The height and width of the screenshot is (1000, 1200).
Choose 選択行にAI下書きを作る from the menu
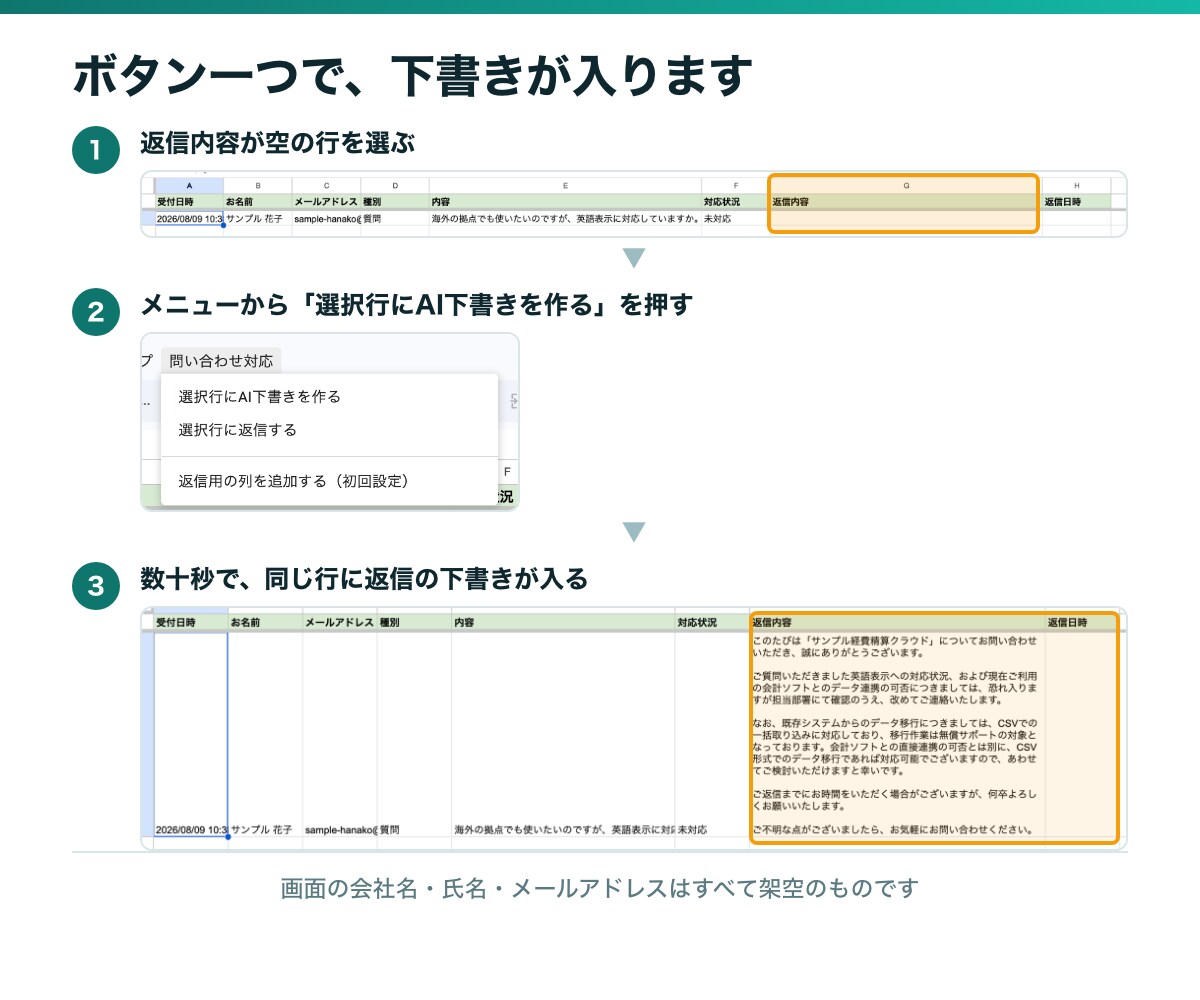(329, 397)
